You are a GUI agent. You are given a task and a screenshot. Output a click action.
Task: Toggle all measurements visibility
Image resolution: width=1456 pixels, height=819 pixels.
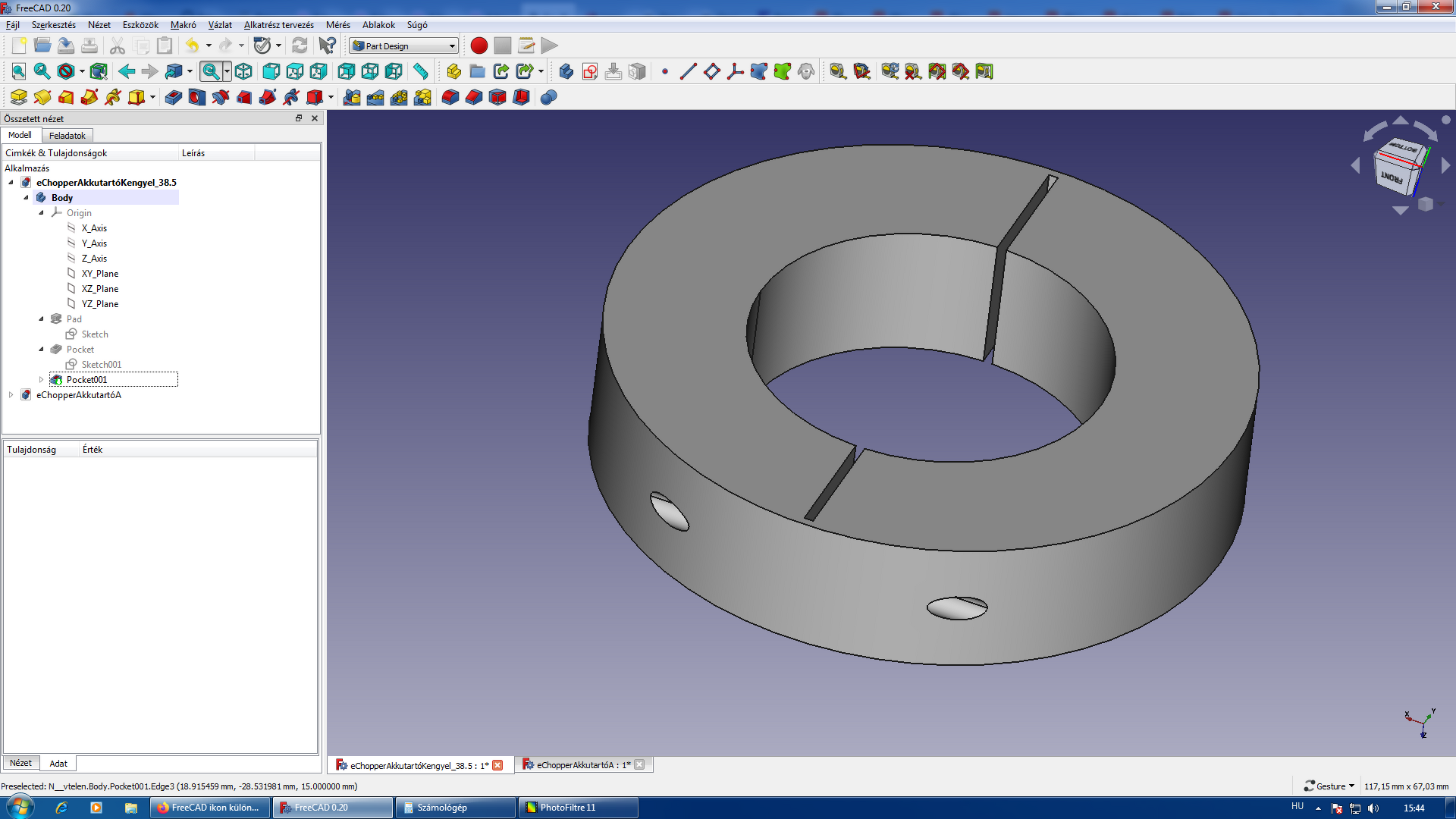[x=937, y=71]
